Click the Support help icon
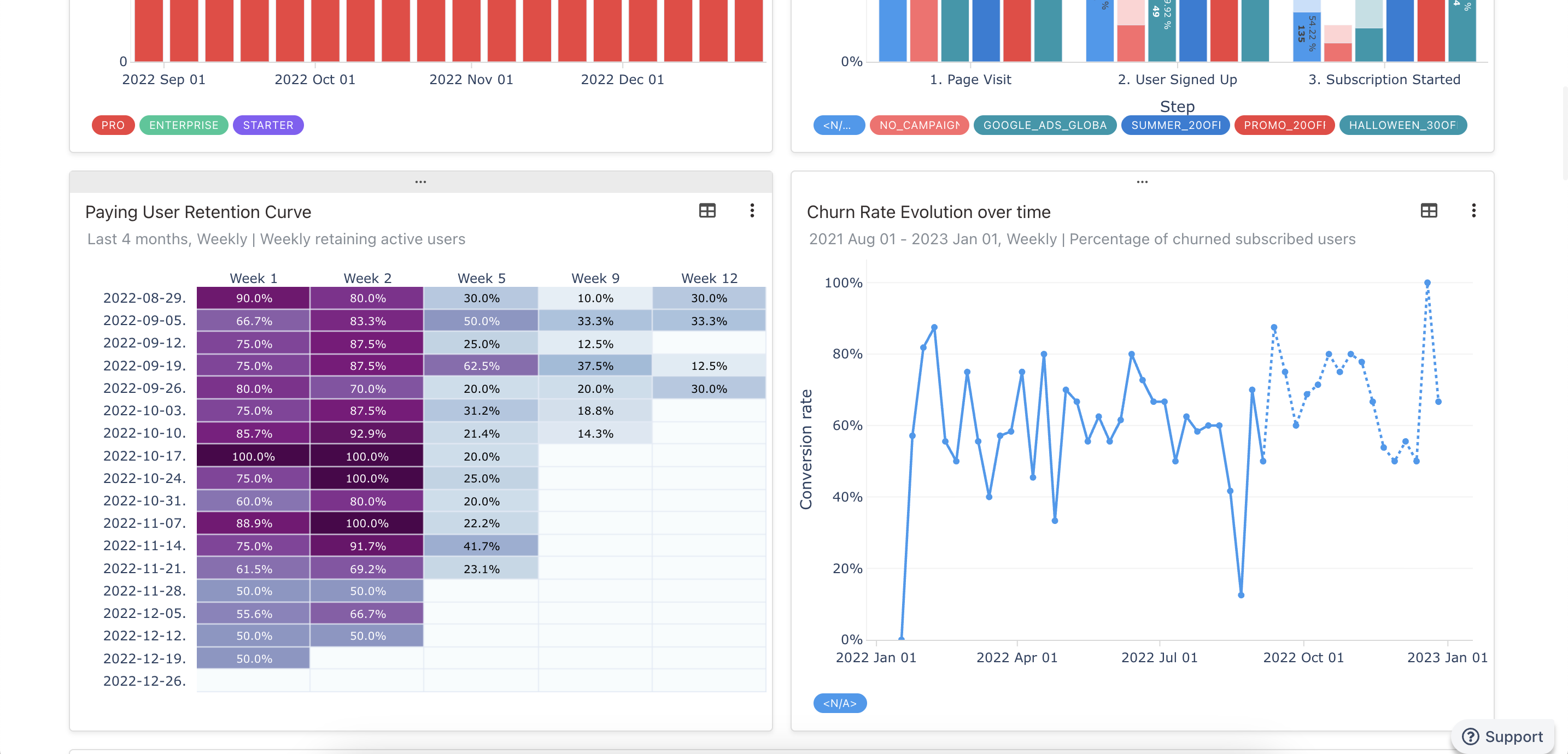Image resolution: width=1568 pixels, height=754 pixels. point(1470,737)
